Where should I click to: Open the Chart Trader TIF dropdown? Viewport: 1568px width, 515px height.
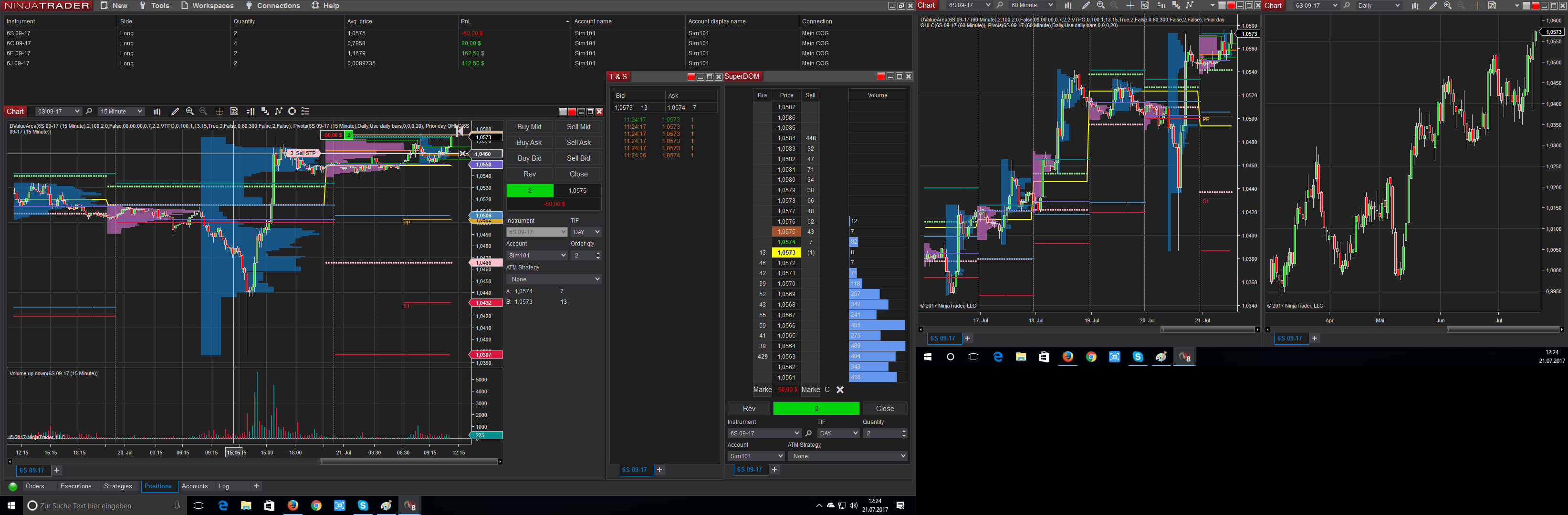[585, 232]
